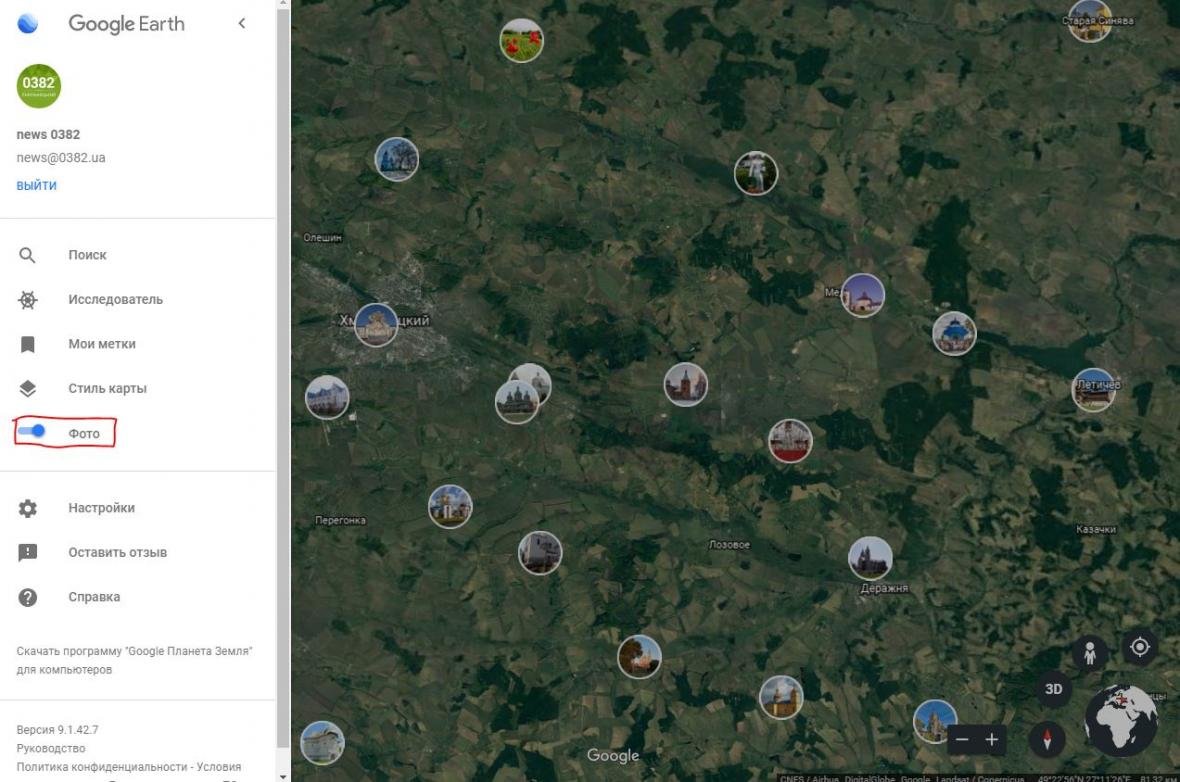Open Стиль карты menu item
The height and width of the screenshot is (782, 1180).
(107, 388)
